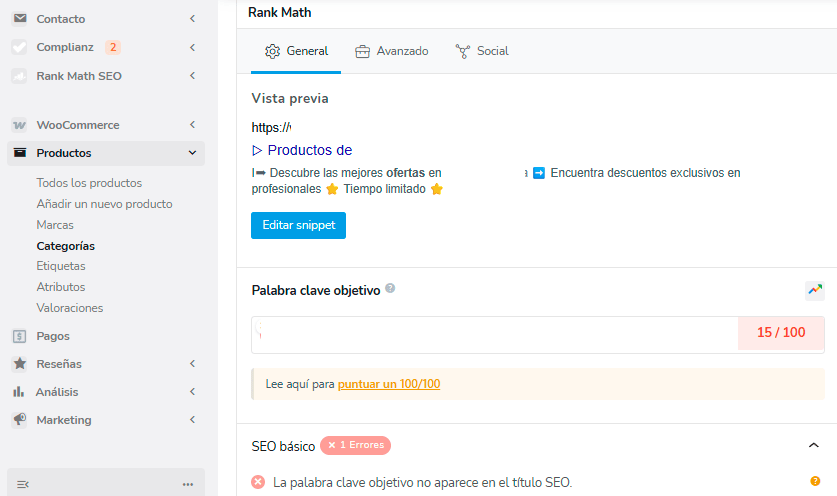Open the Etiquetas submenu item

point(61,266)
